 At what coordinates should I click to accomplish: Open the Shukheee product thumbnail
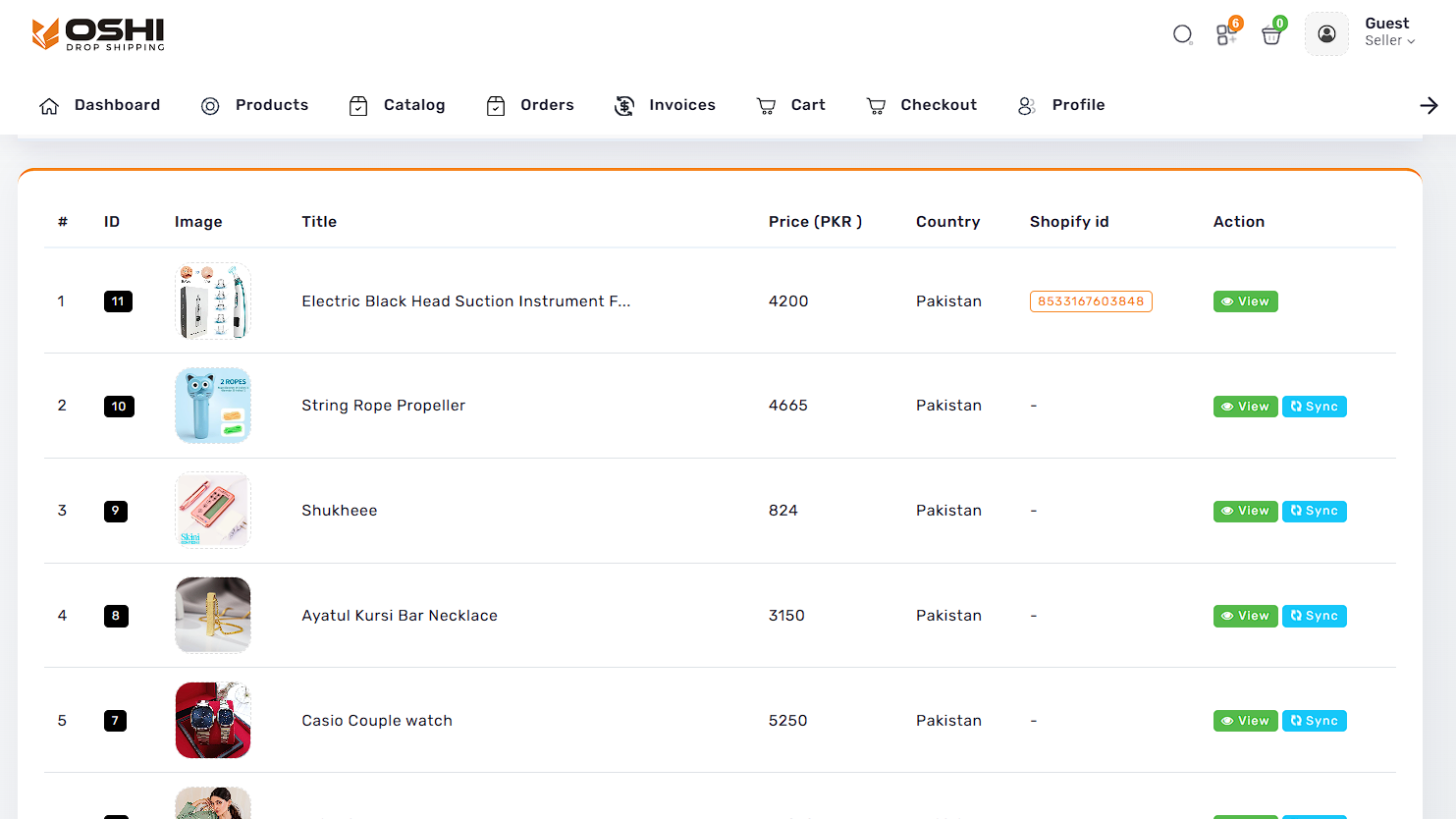point(213,511)
